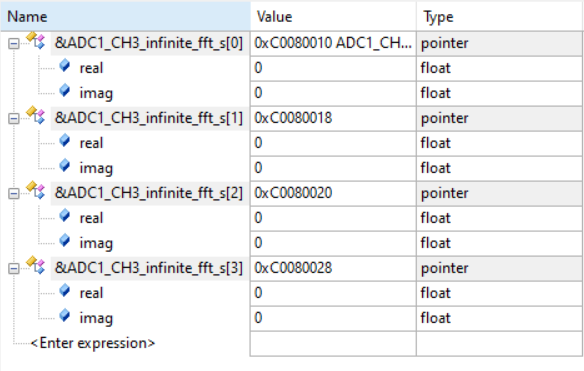Click pointer icon of ADC1_CH3_infinite_fft_s[0]
The width and height of the screenshot is (584, 371).
coord(35,41)
